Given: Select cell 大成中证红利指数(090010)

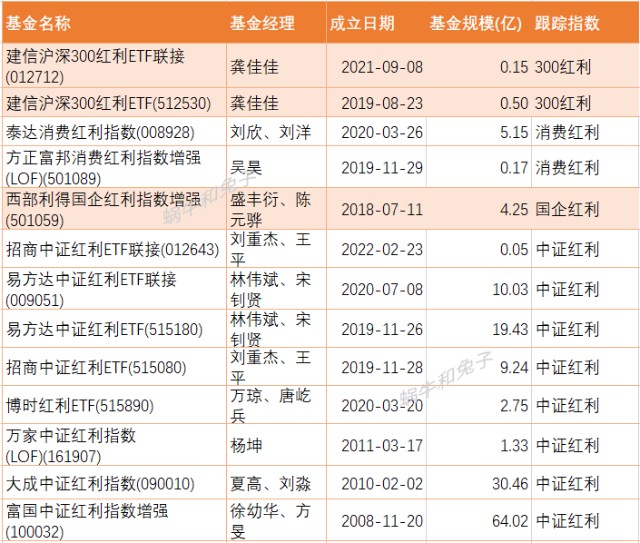Looking at the screenshot, I should [x=114, y=483].
